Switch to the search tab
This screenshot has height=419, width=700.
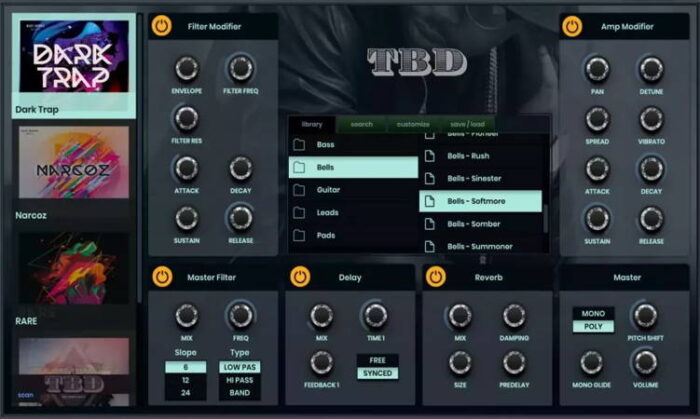pos(361,124)
